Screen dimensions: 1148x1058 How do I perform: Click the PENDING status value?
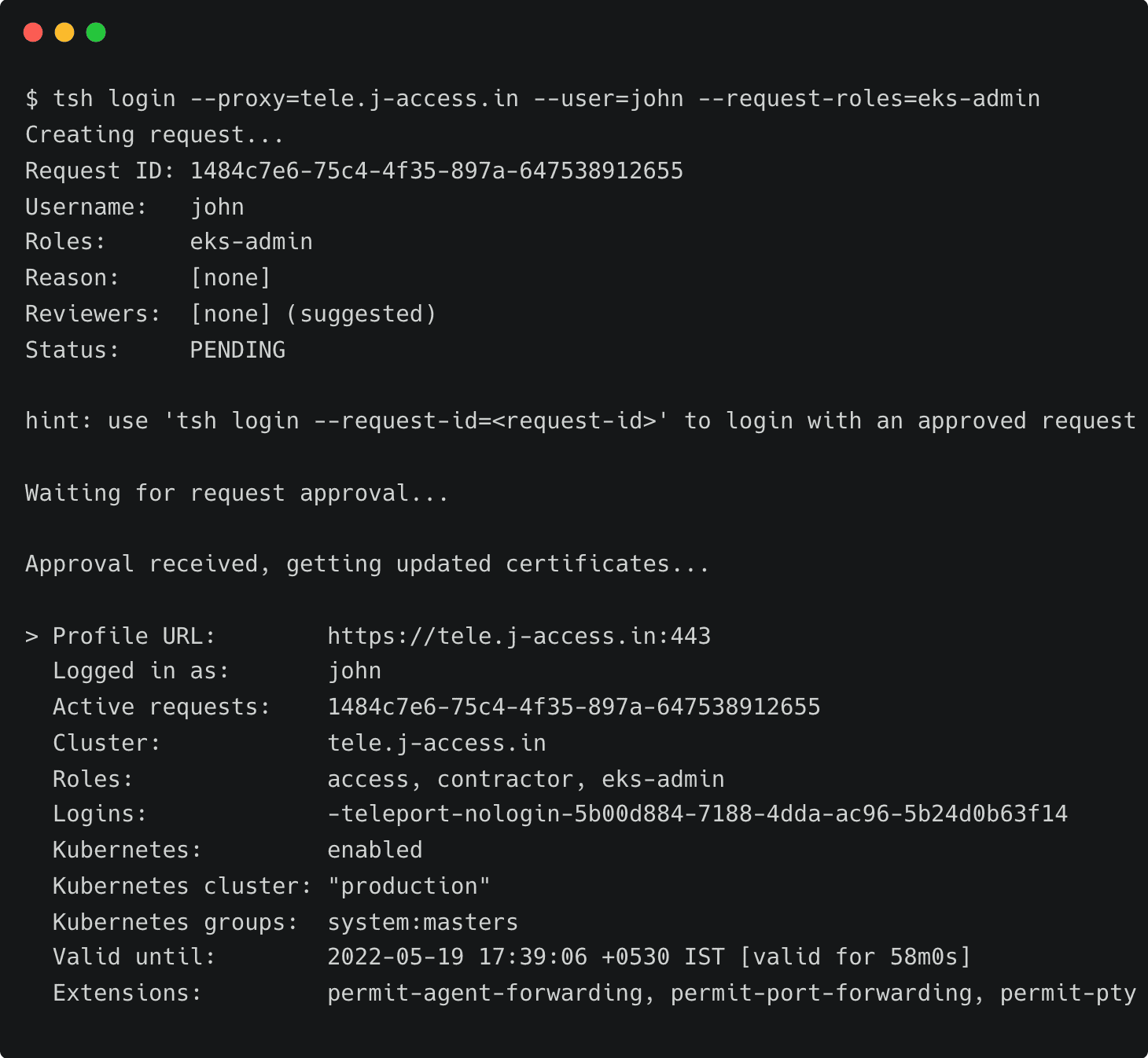tap(237, 350)
